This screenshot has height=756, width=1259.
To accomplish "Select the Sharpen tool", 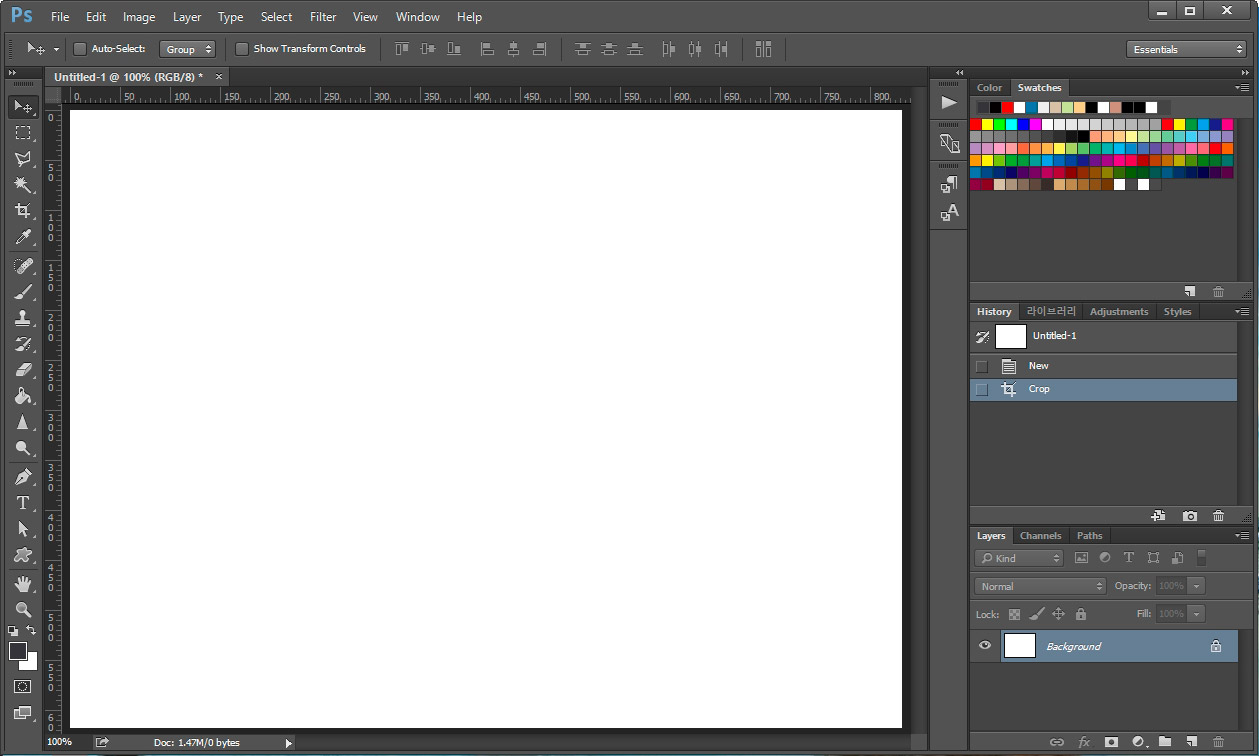I will click(23, 422).
